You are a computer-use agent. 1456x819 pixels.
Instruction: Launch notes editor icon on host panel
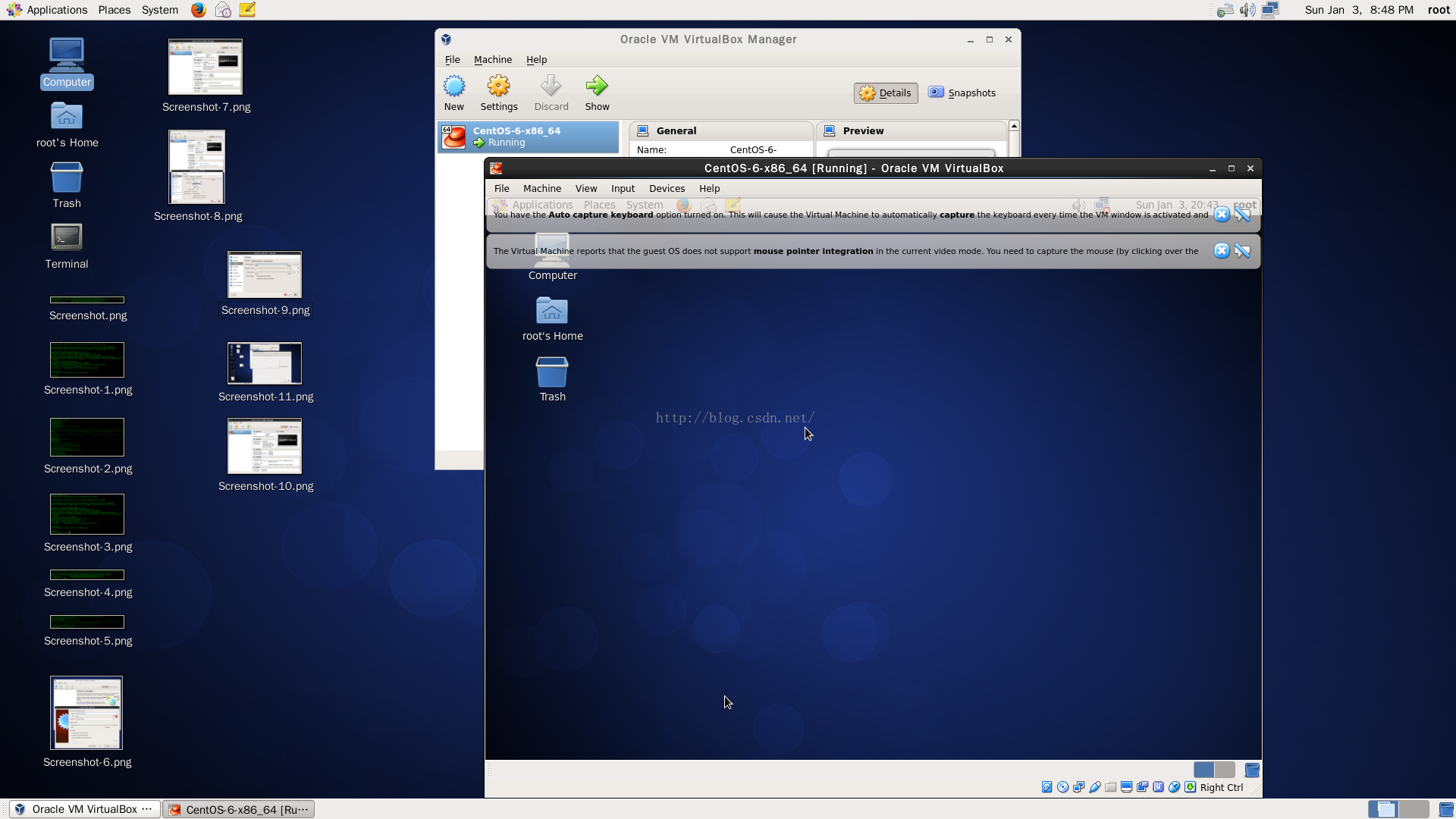click(x=247, y=10)
